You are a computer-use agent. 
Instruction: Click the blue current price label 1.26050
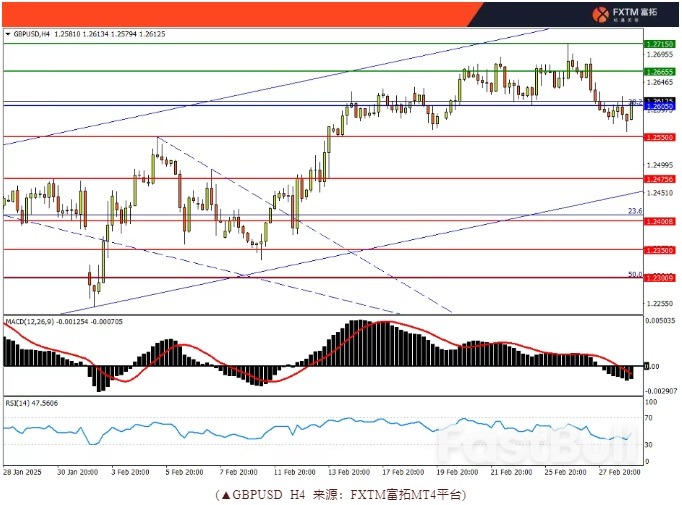pyautogui.click(x=660, y=106)
